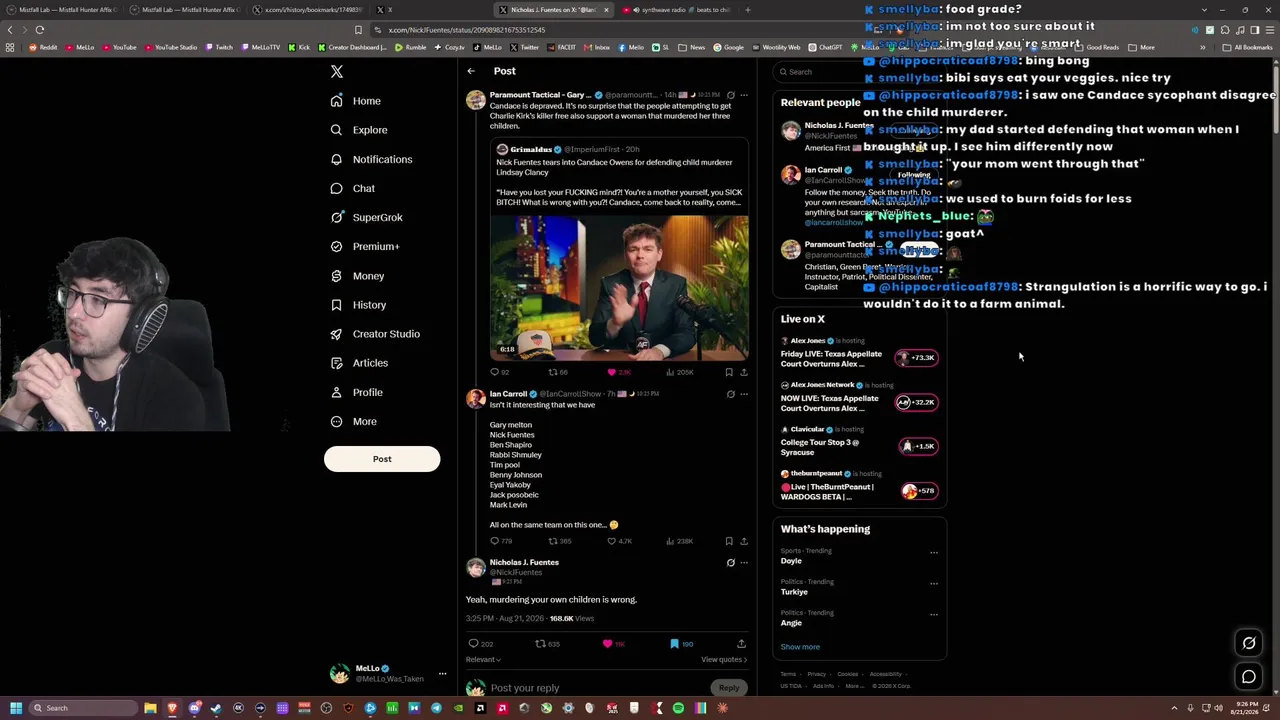Click the Post your reply field
The width and height of the screenshot is (1280, 720).
598,688
